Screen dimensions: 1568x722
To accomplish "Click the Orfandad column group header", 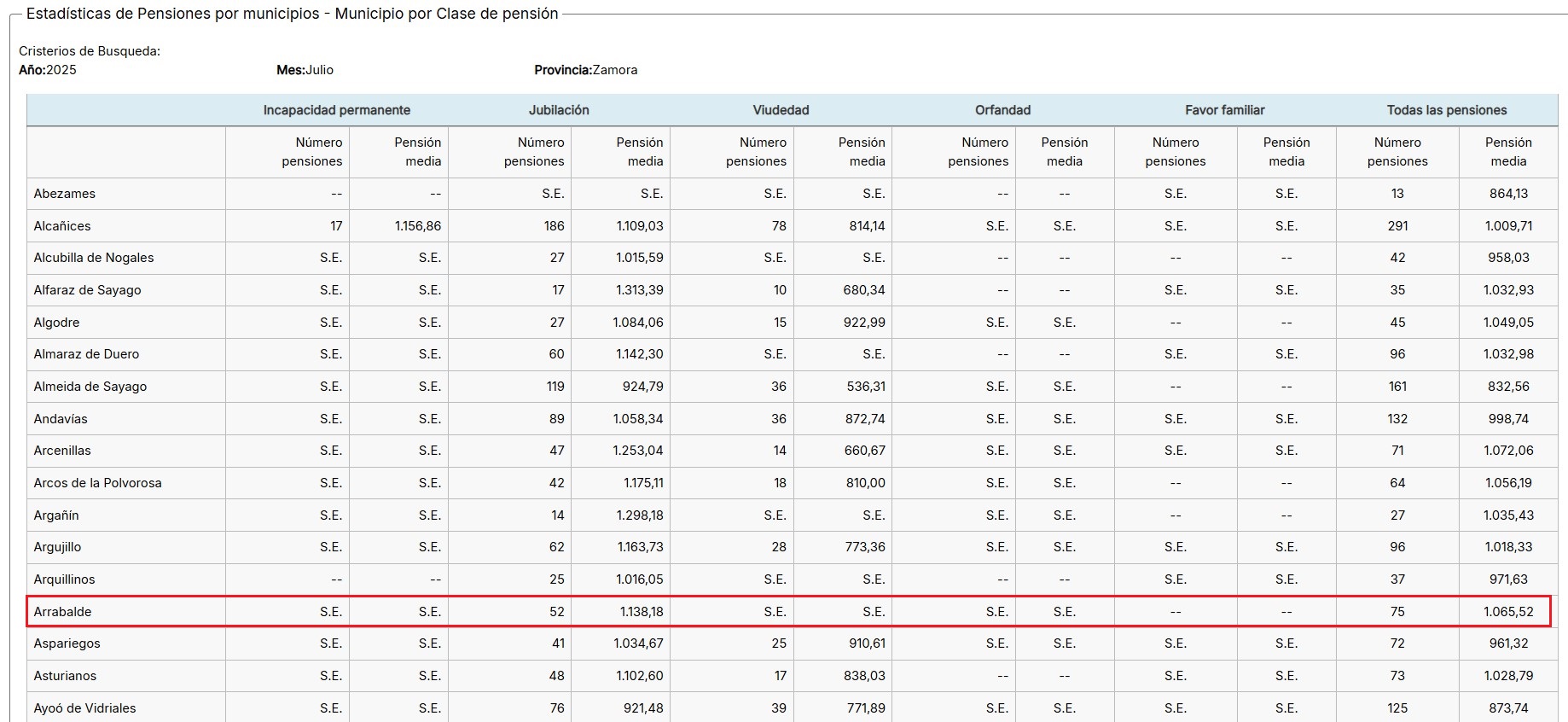I will [x=1002, y=110].
